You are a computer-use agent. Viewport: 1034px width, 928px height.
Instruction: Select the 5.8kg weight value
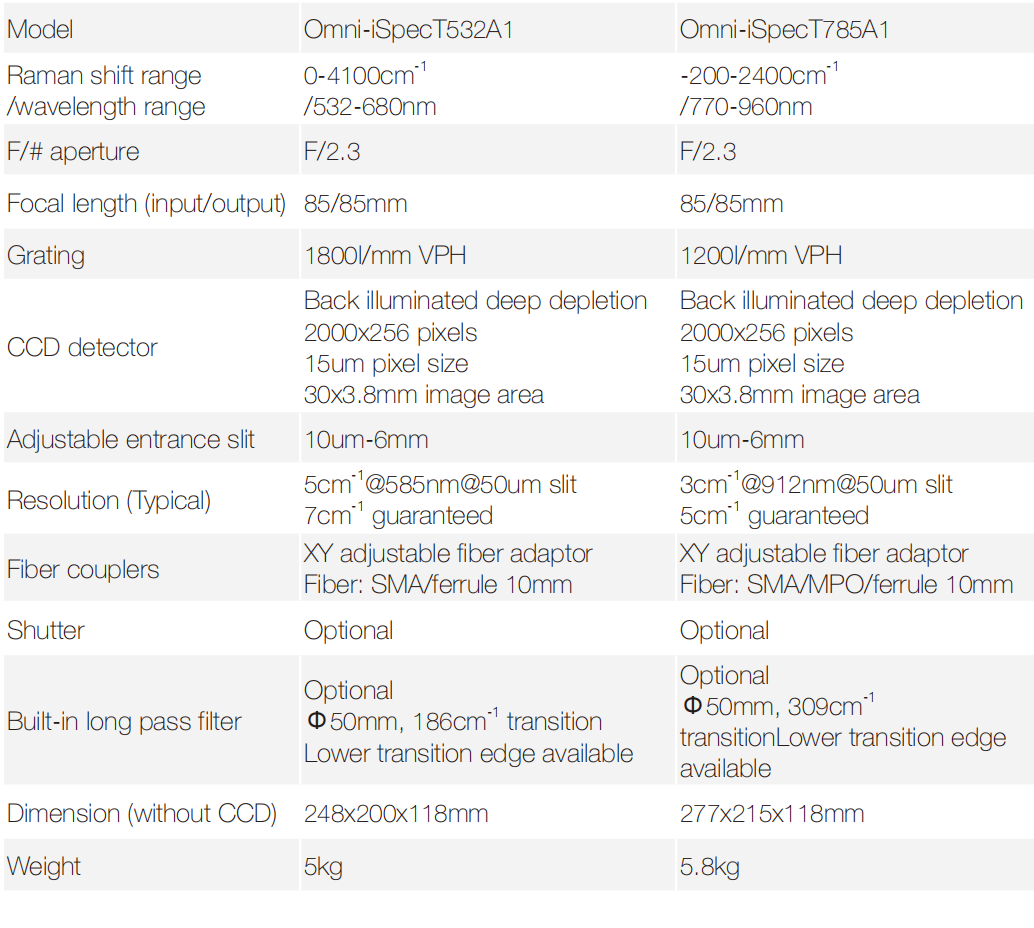[709, 867]
